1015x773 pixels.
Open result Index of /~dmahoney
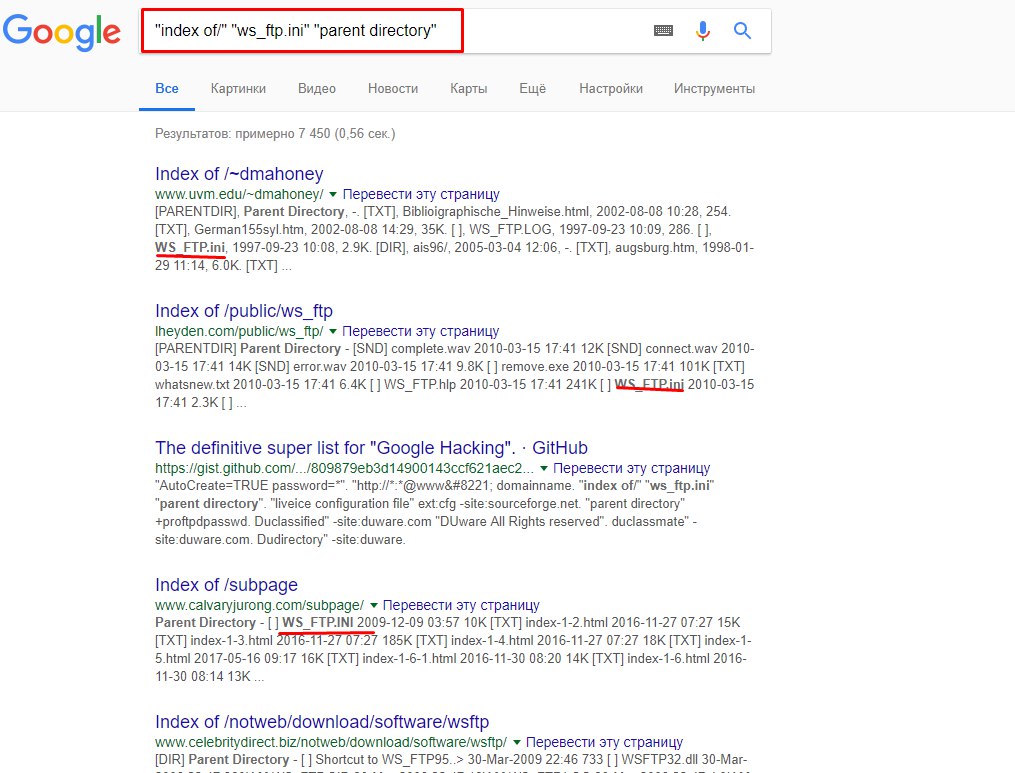click(x=239, y=174)
